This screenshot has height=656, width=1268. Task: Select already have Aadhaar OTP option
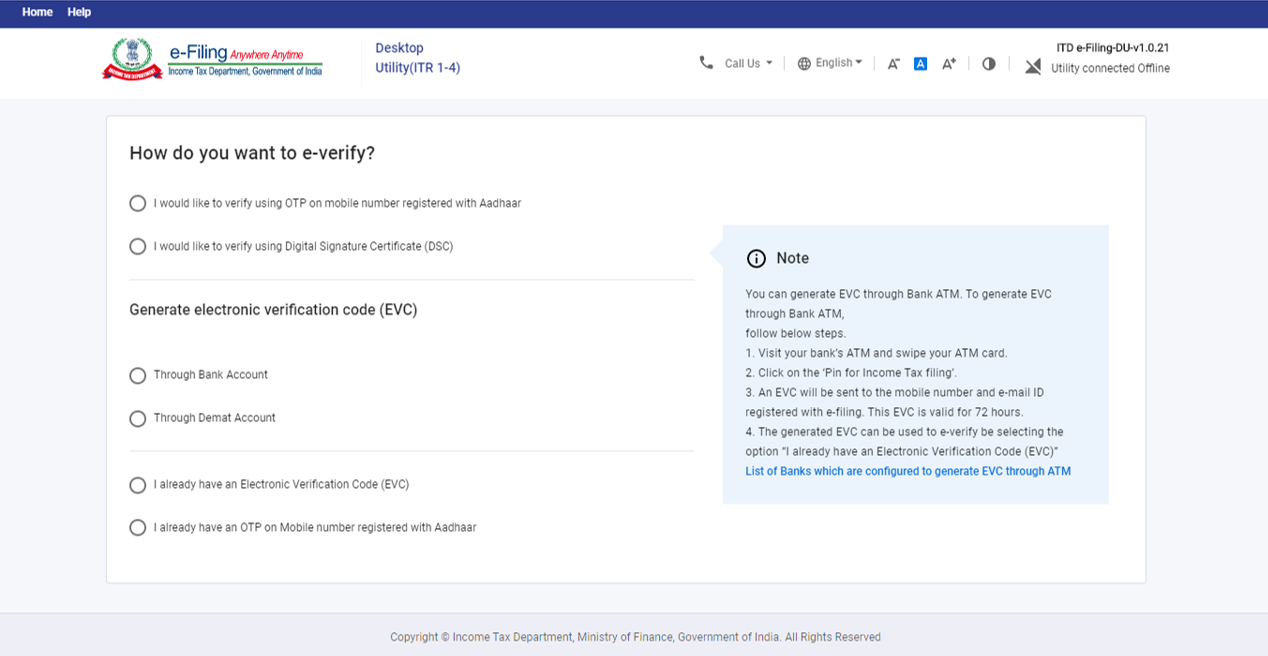pos(138,527)
